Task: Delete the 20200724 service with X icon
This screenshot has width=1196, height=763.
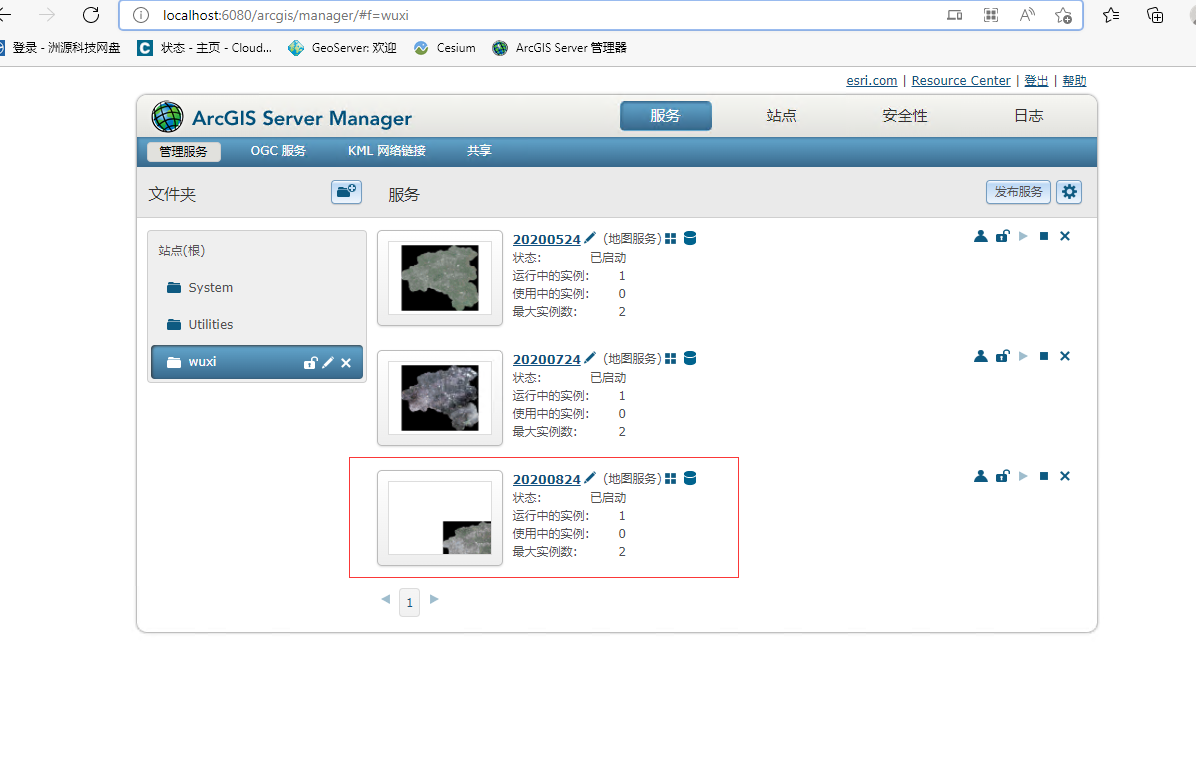Action: [1065, 356]
